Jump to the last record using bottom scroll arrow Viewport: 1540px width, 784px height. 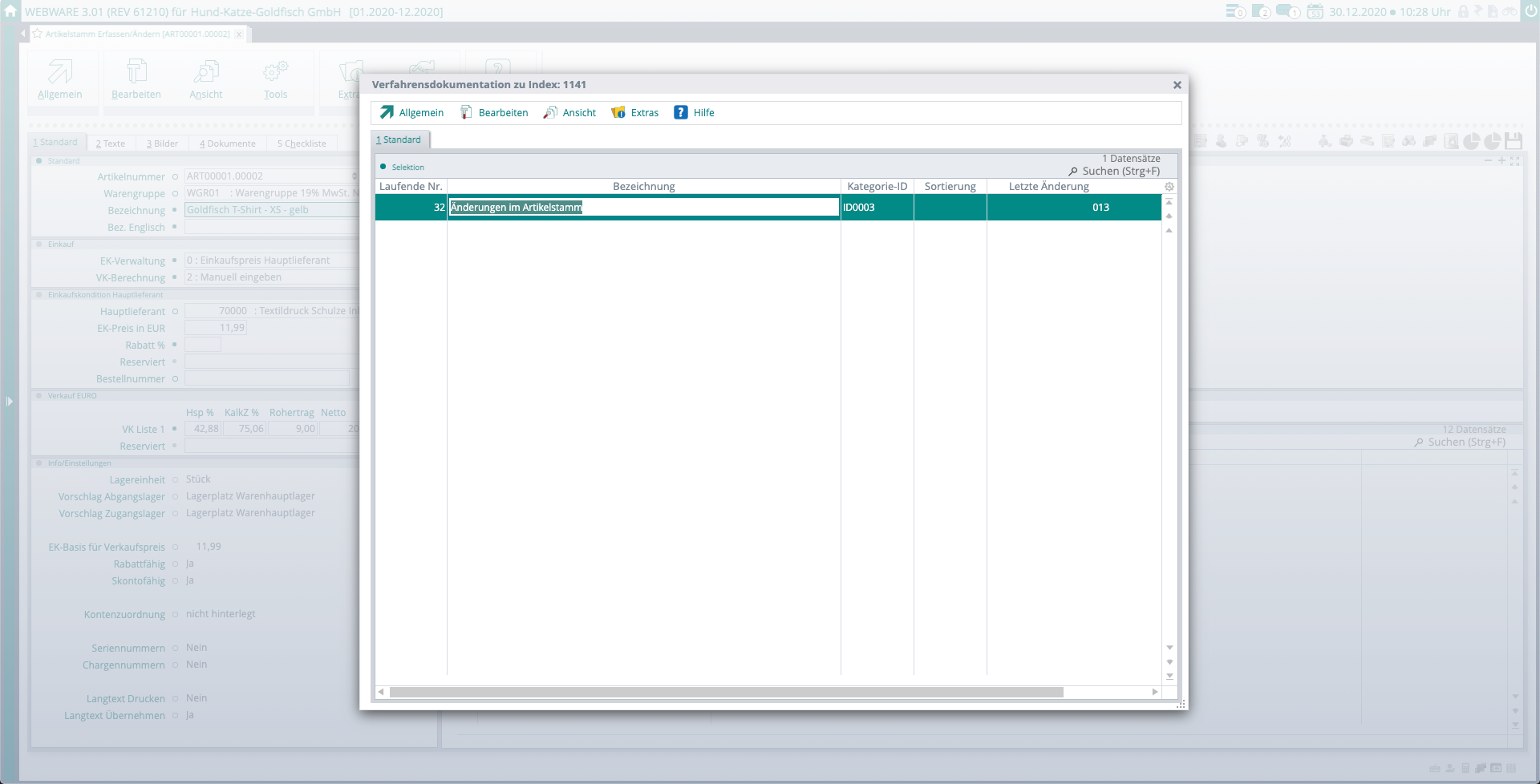coord(1169,676)
